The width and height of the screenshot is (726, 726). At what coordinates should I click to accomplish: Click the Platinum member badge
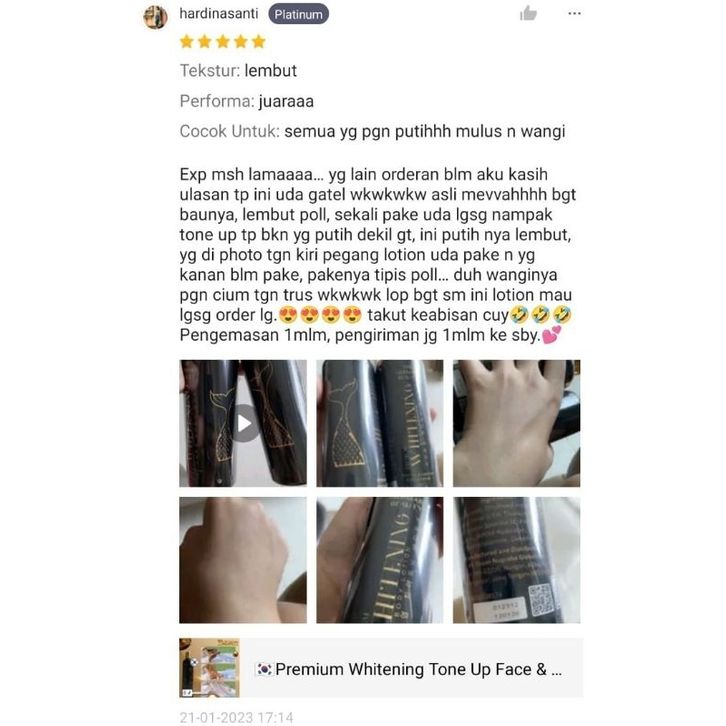coord(298,14)
